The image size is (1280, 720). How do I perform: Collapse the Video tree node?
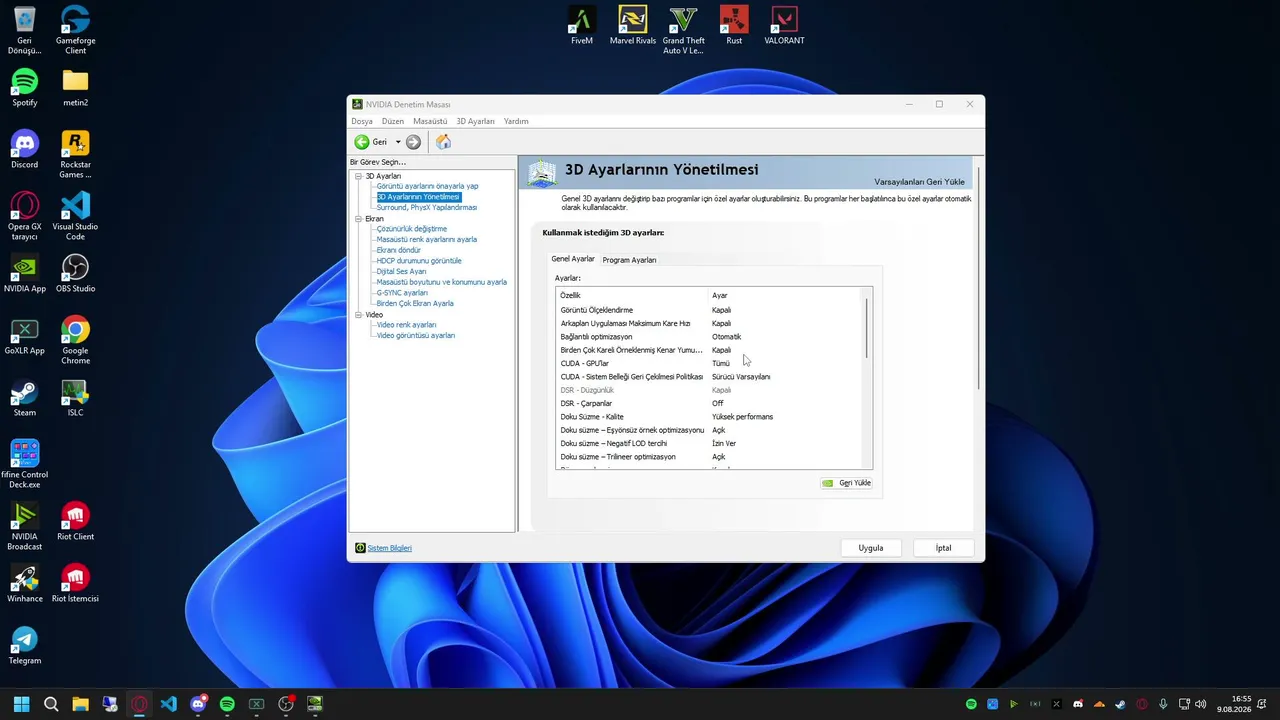tap(358, 314)
